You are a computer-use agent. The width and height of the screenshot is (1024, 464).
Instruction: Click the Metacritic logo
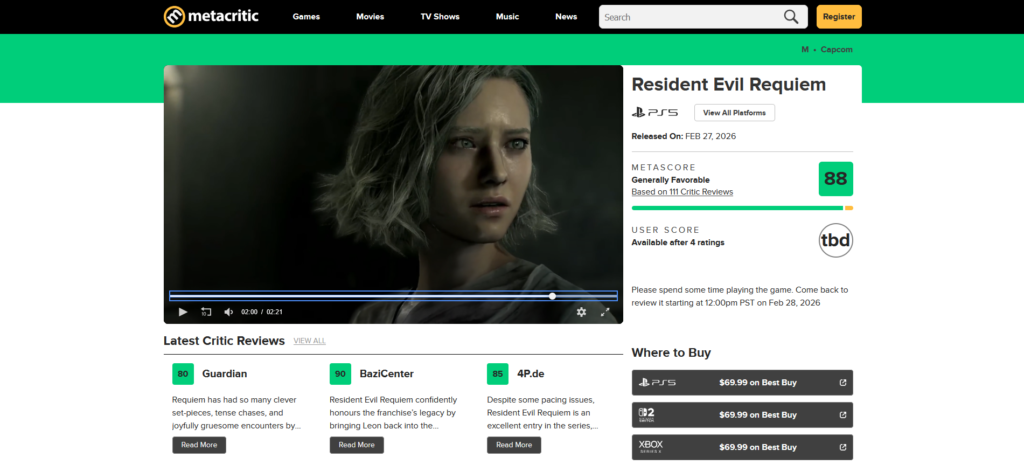[211, 16]
